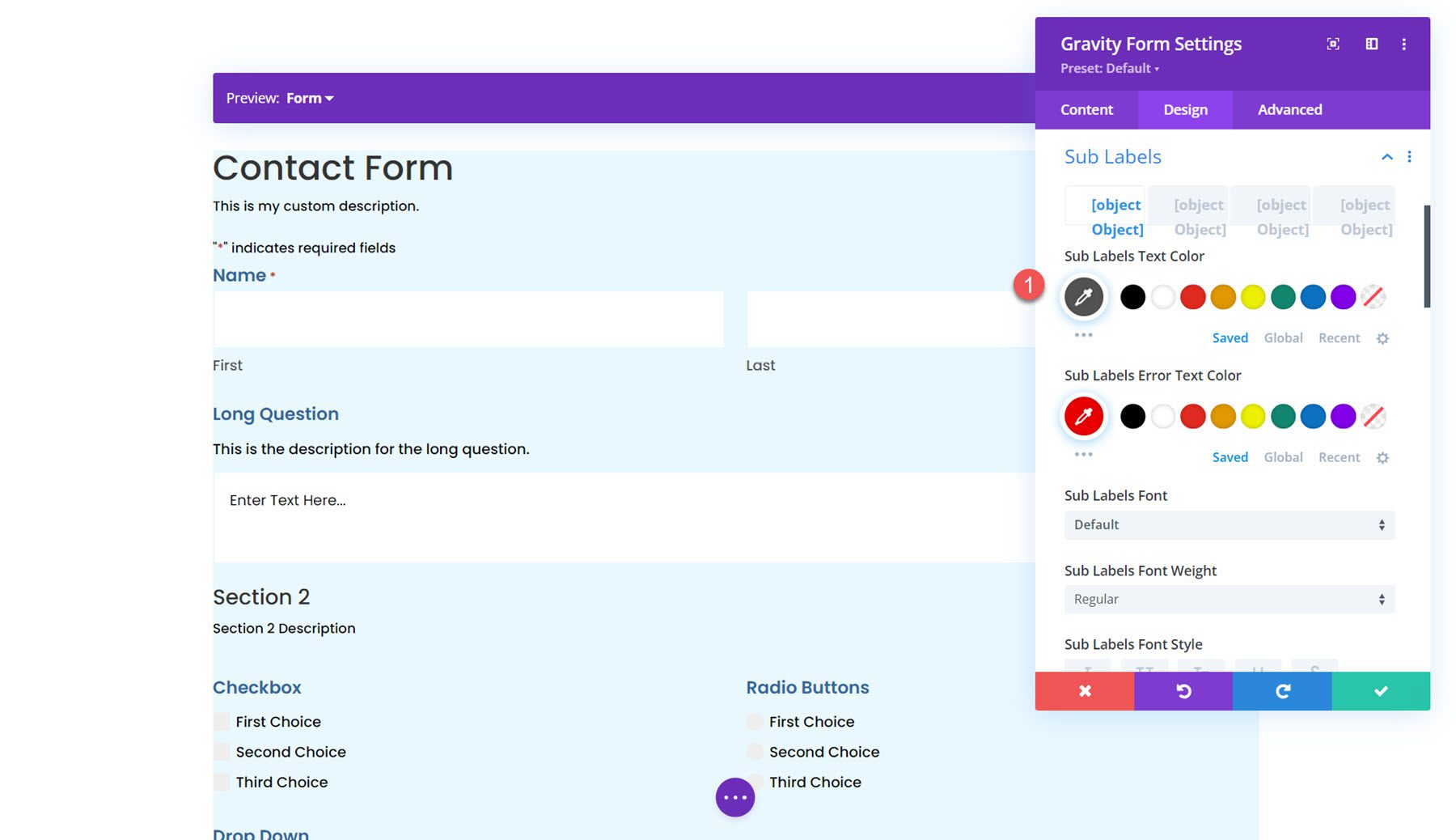Undo the last change in the settings modal
1456x840 pixels.
click(1183, 690)
